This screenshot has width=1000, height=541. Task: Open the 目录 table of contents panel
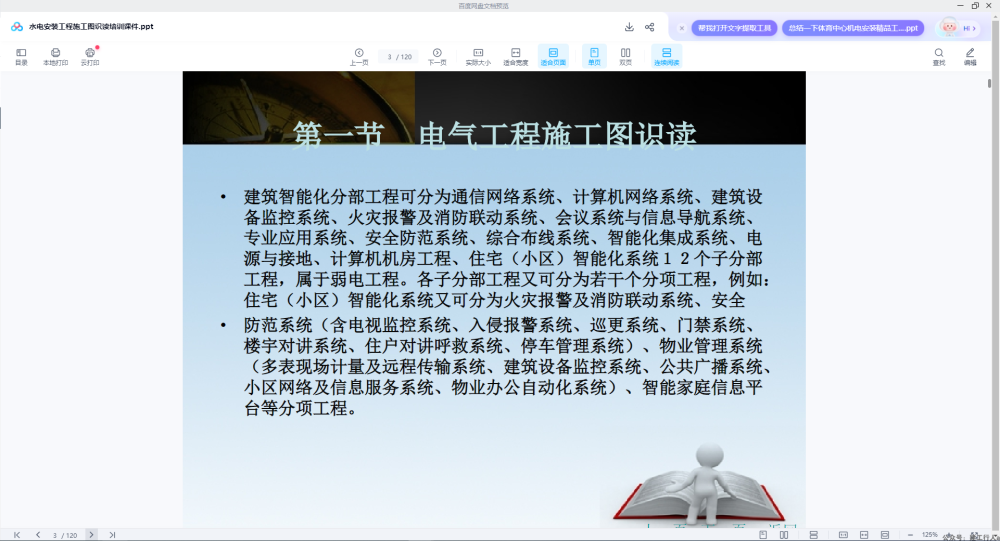coord(21,56)
